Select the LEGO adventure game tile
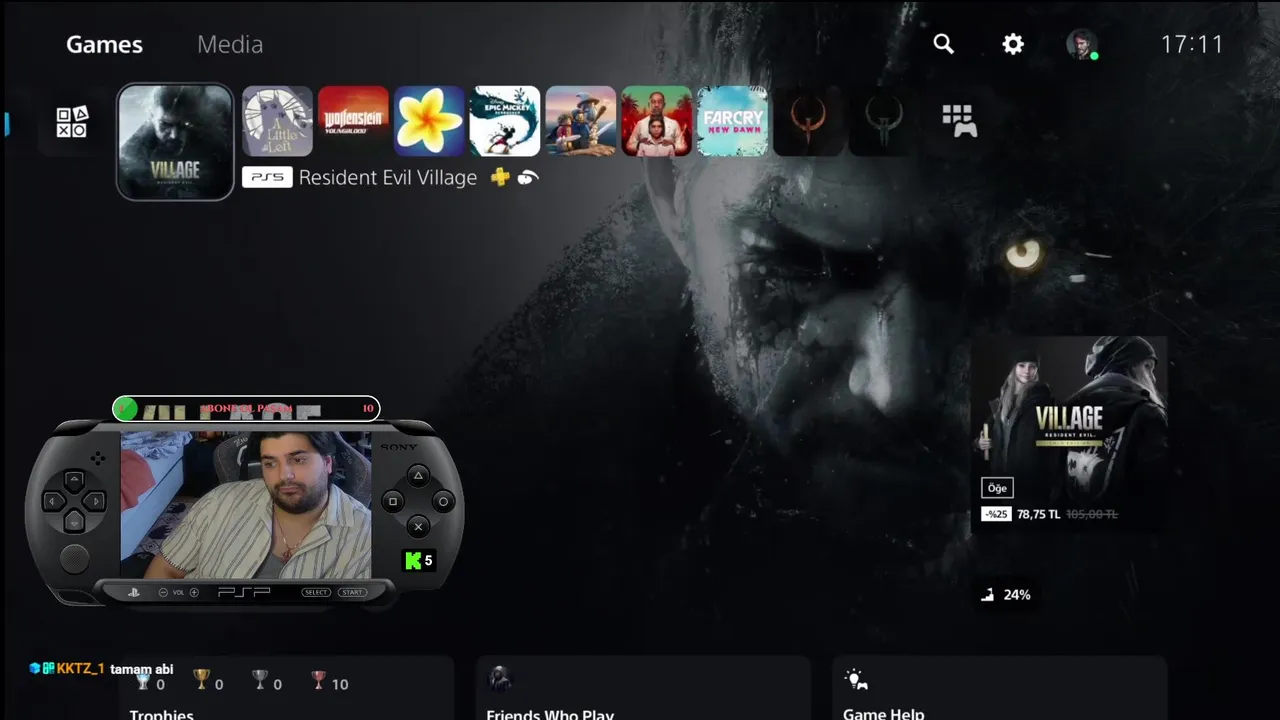 coord(581,121)
